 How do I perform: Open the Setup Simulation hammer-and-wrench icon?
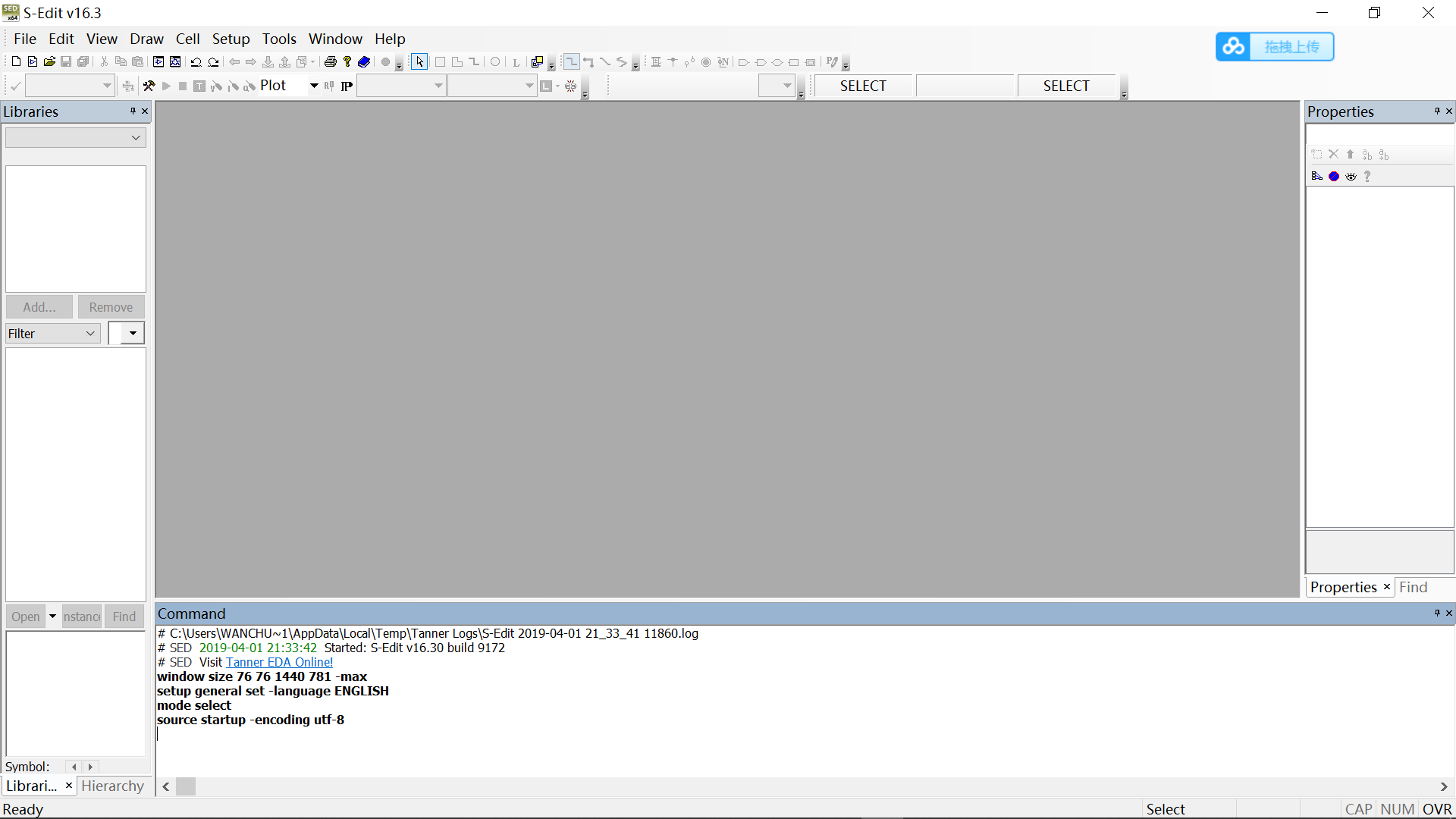pos(149,86)
